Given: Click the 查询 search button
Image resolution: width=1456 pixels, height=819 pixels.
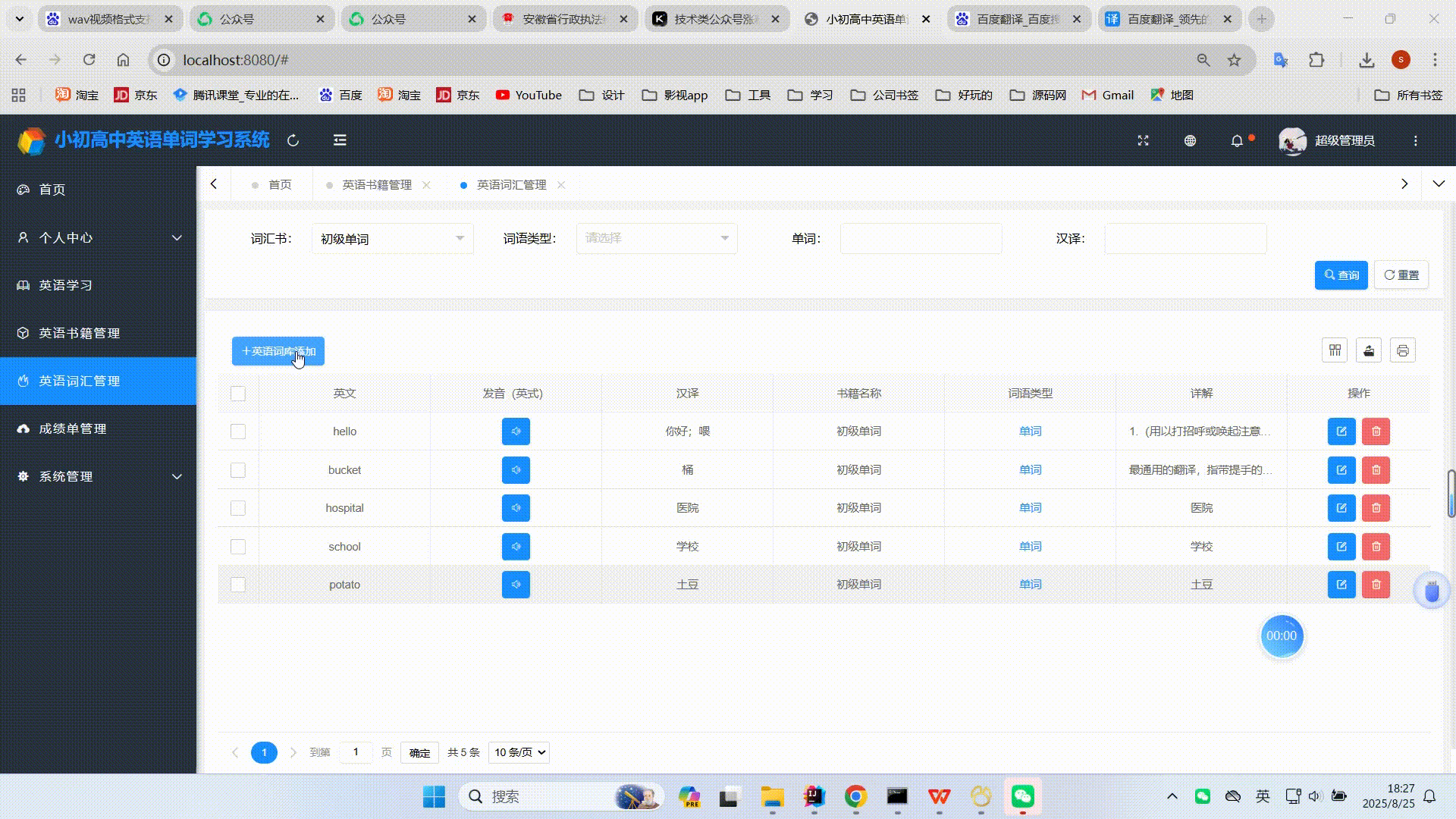Looking at the screenshot, I should (1341, 275).
